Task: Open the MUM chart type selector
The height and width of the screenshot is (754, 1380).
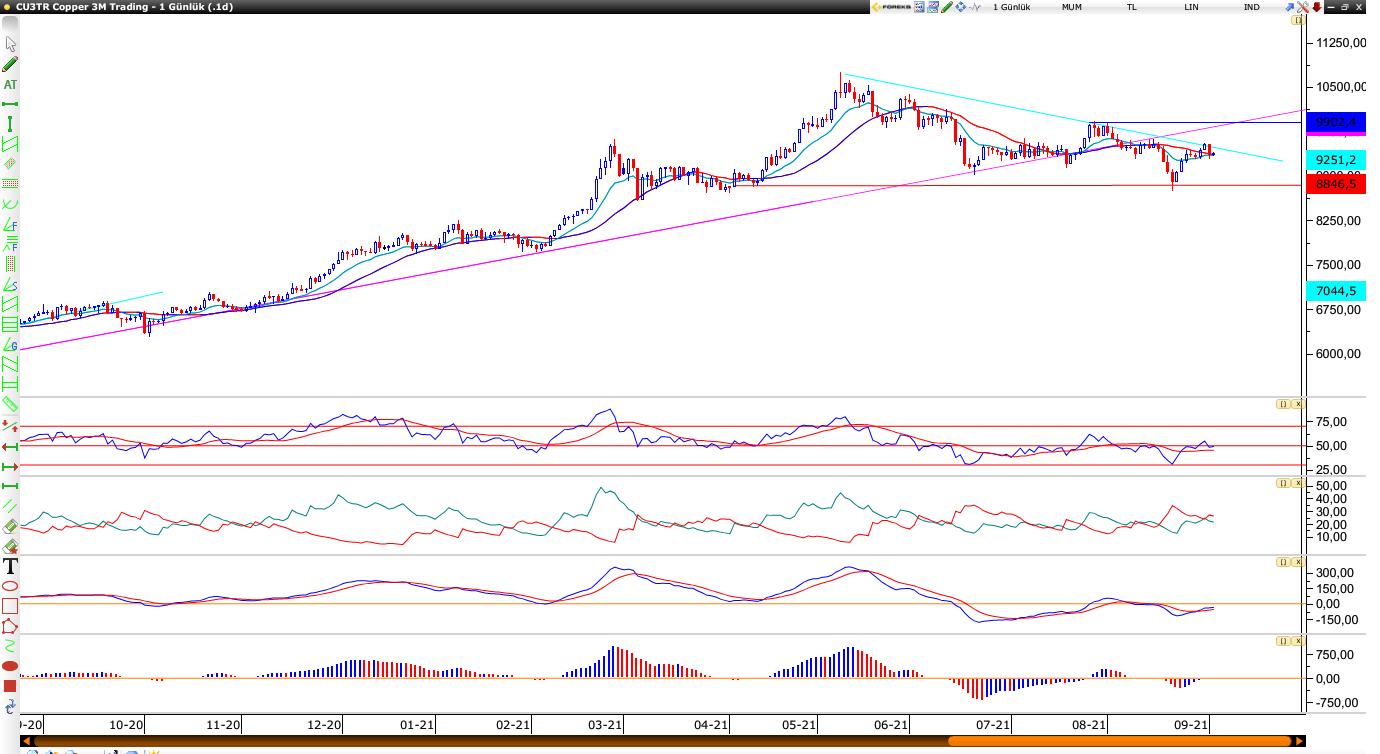Action: (x=1072, y=7)
